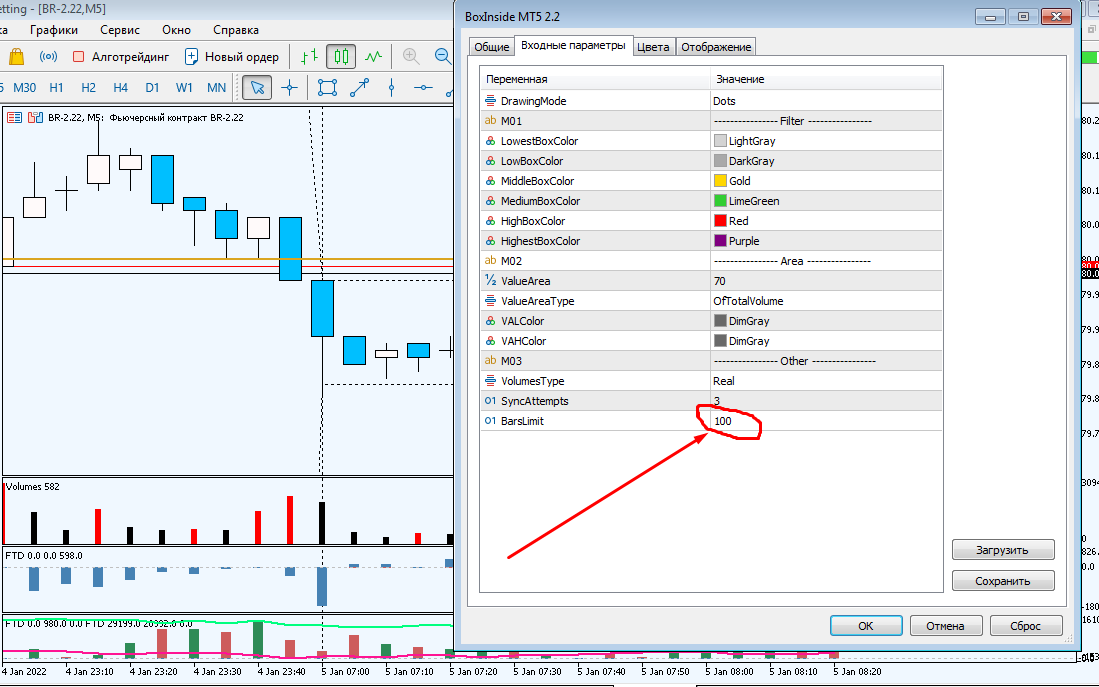Select the cursor arrow tool
Screen dimensions: 1099x687
(257, 88)
